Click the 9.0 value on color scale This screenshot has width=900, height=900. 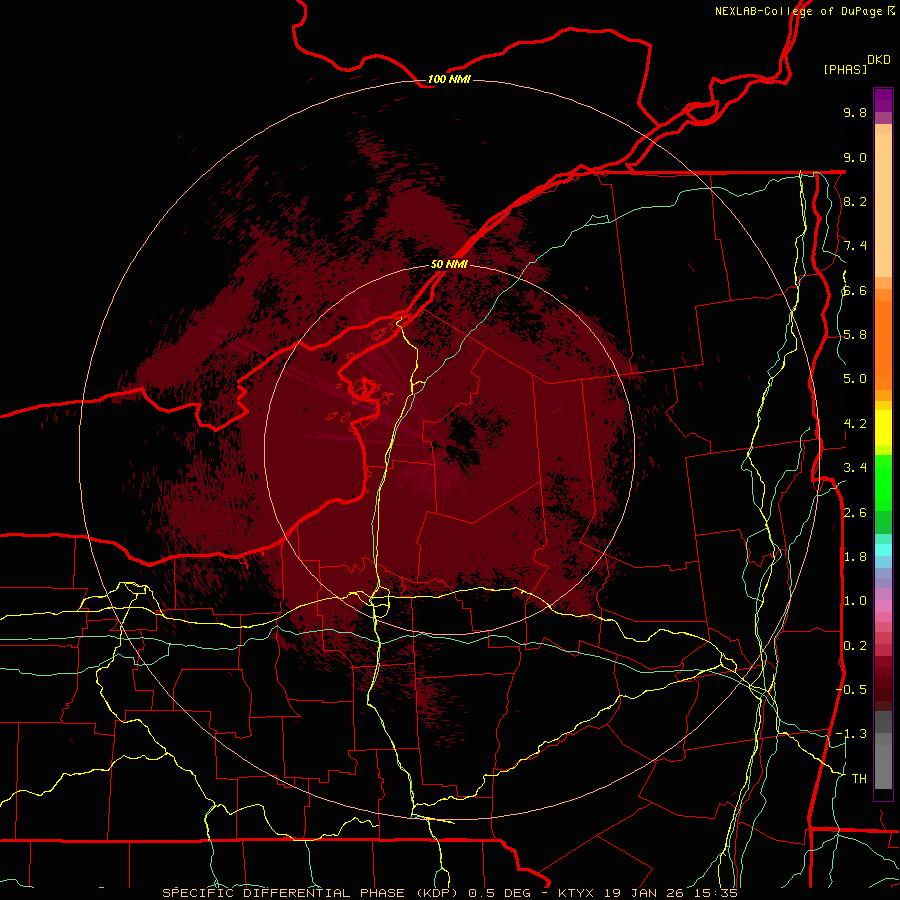[x=855, y=157]
